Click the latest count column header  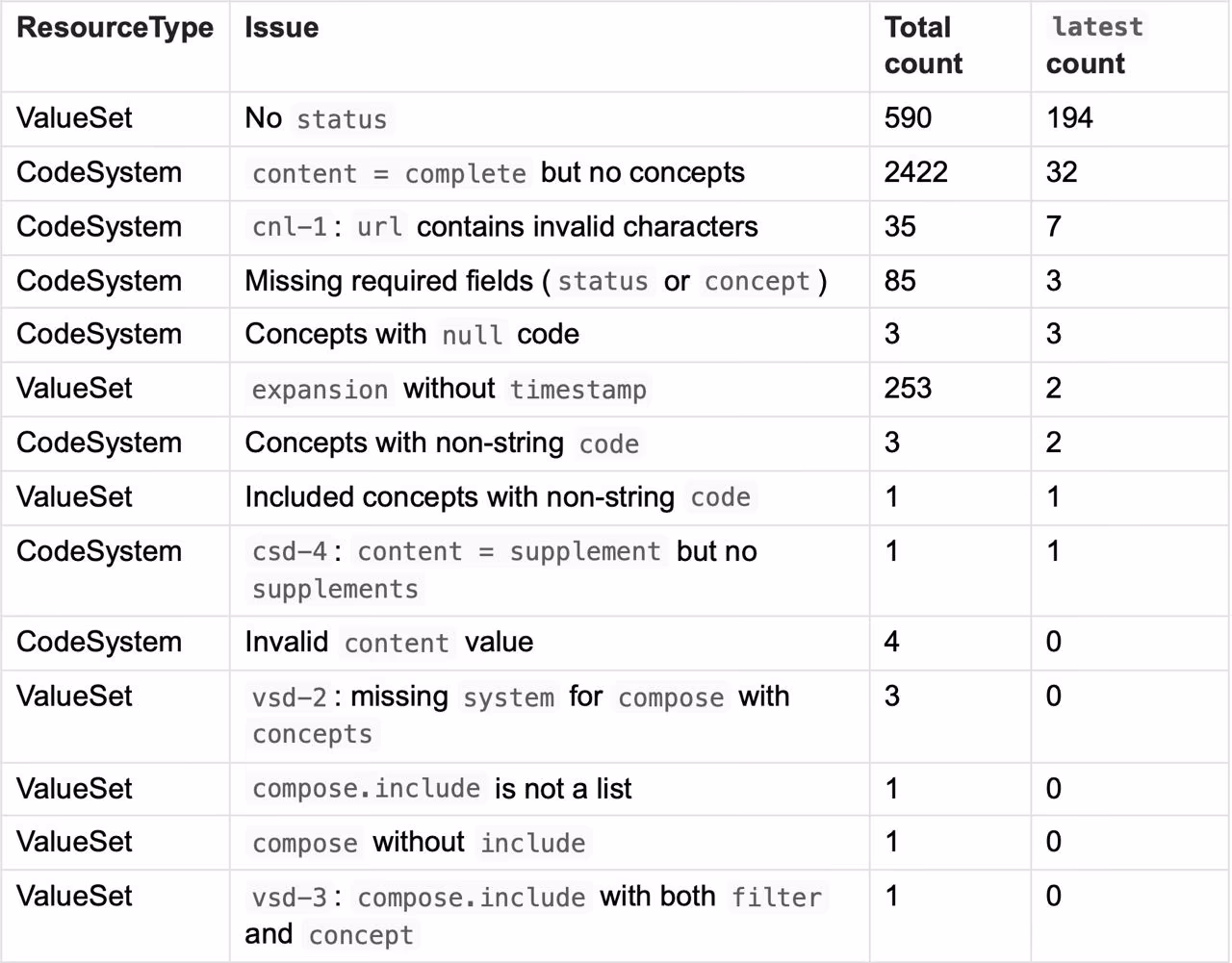[x=1096, y=45]
